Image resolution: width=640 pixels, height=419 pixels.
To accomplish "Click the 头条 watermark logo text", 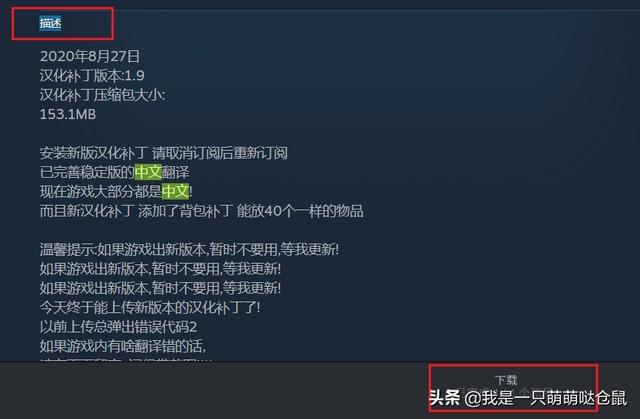I will click(445, 397).
